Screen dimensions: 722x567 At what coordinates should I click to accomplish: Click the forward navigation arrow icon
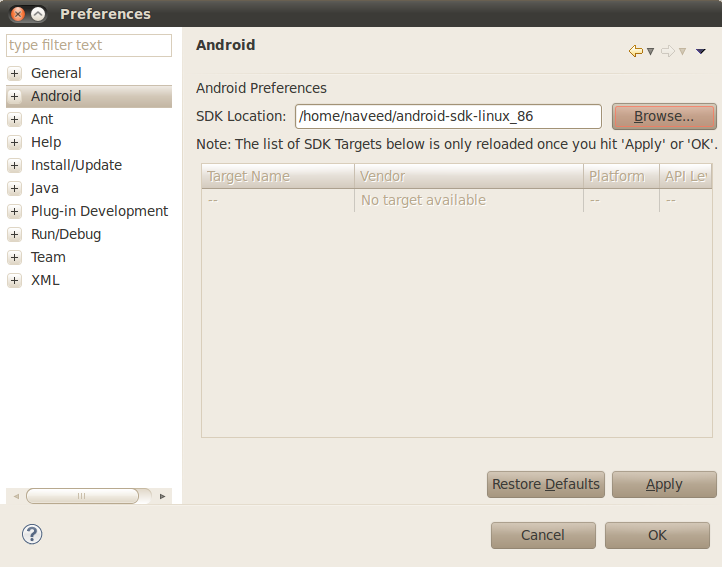coord(668,51)
